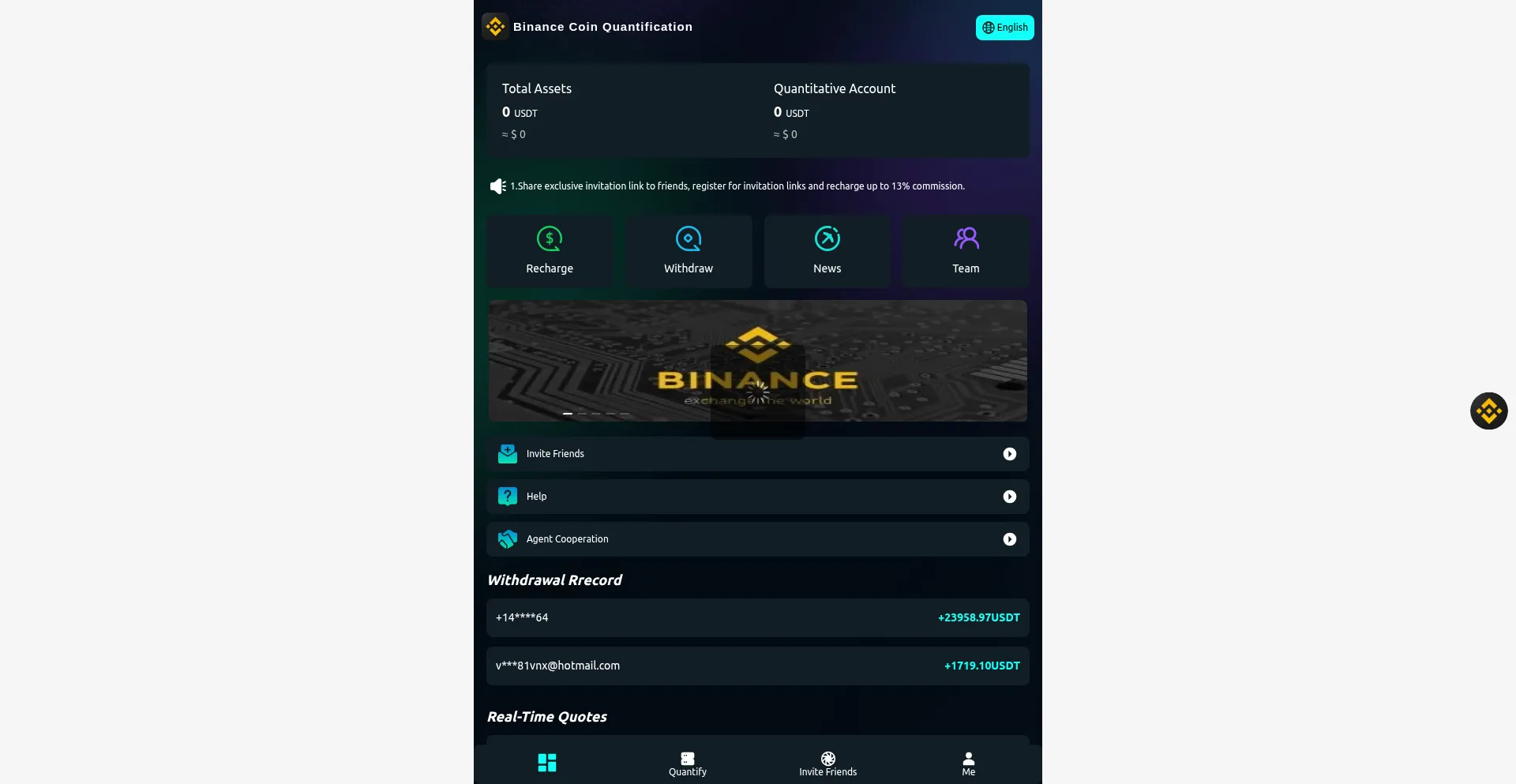Open the +23958.97USDT withdrawal record
This screenshot has width=1516, height=784.
point(758,617)
